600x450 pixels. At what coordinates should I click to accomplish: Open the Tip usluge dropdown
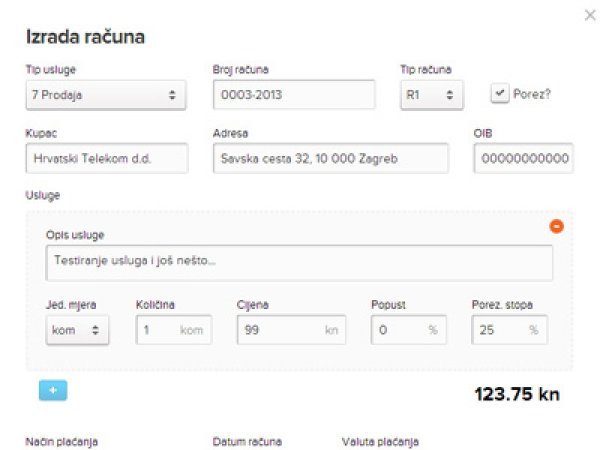click(x=106, y=95)
